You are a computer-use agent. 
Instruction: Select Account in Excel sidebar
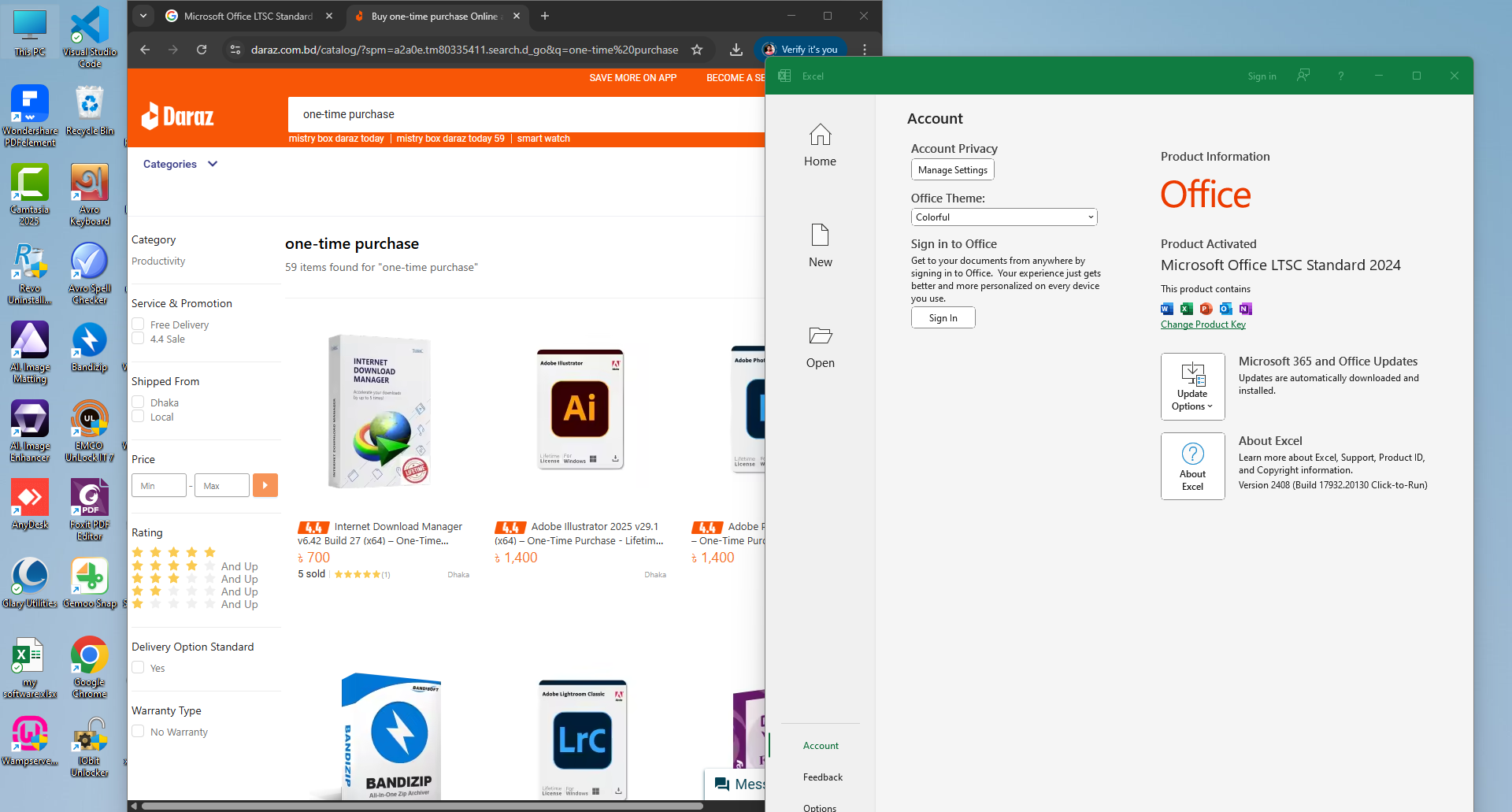tap(821, 746)
